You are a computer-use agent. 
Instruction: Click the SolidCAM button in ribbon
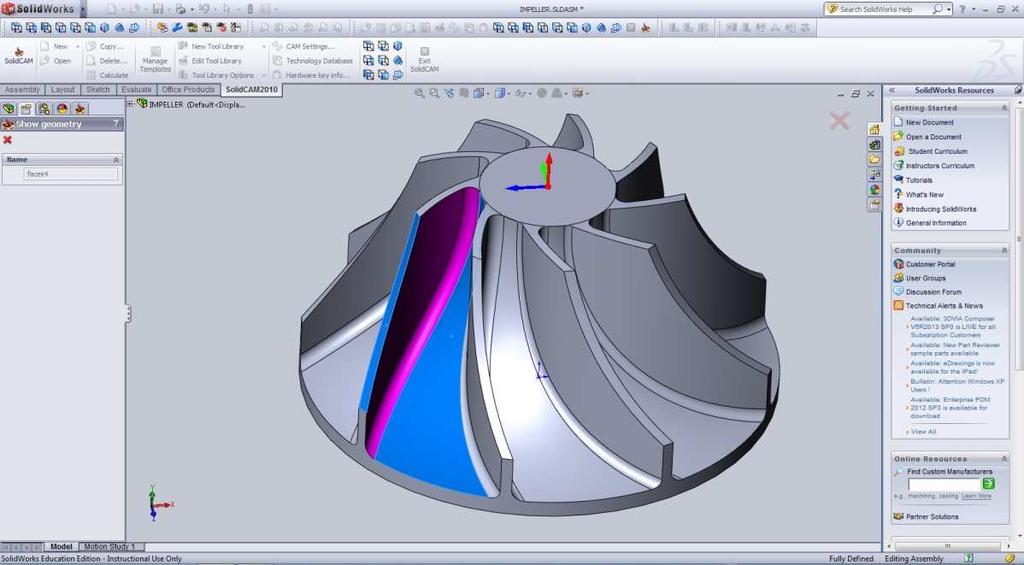18,56
